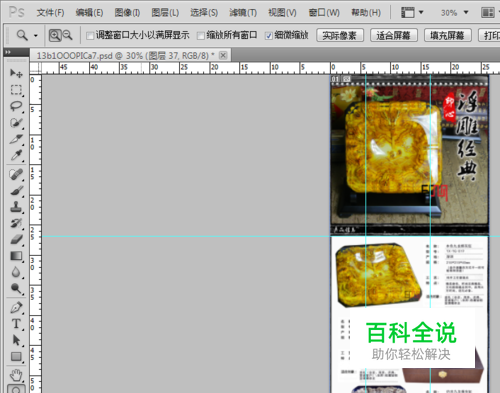Select the Blur tool
Screen dimensions: 500x393
point(16,272)
